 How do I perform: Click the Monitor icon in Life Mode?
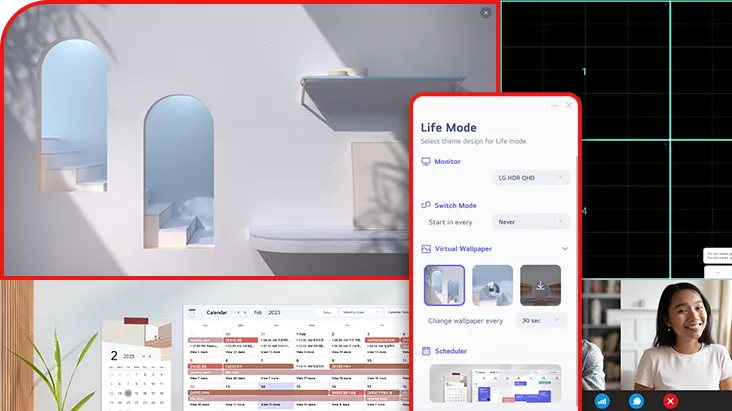(x=426, y=161)
